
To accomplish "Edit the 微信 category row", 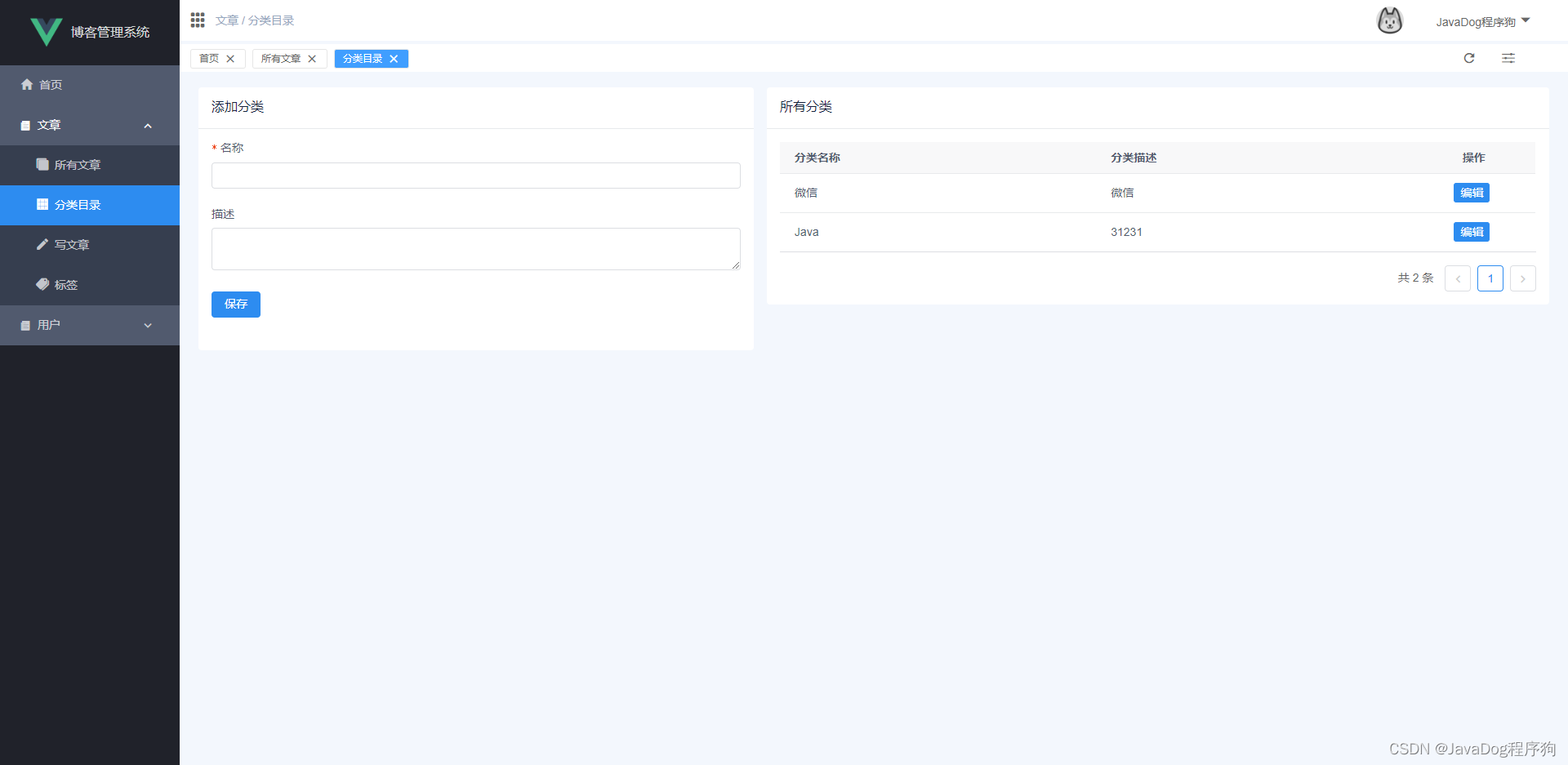I will coord(1472,193).
